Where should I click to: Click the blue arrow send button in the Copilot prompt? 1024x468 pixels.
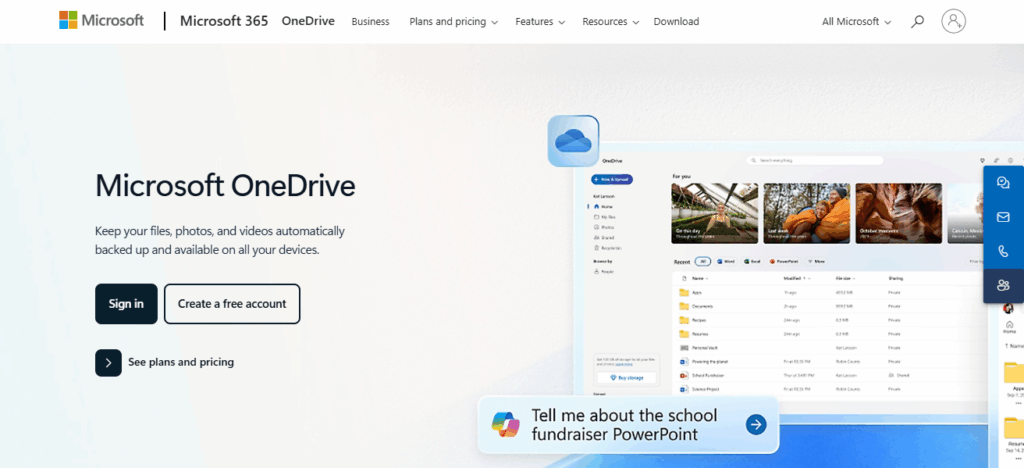[756, 425]
